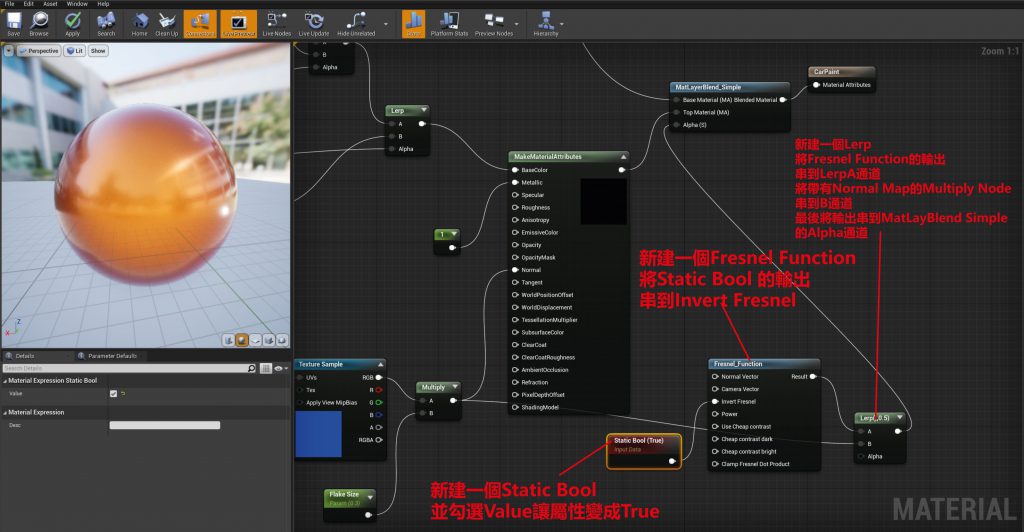Switch to the Parameter Defaults tab

pyautogui.click(x=113, y=355)
